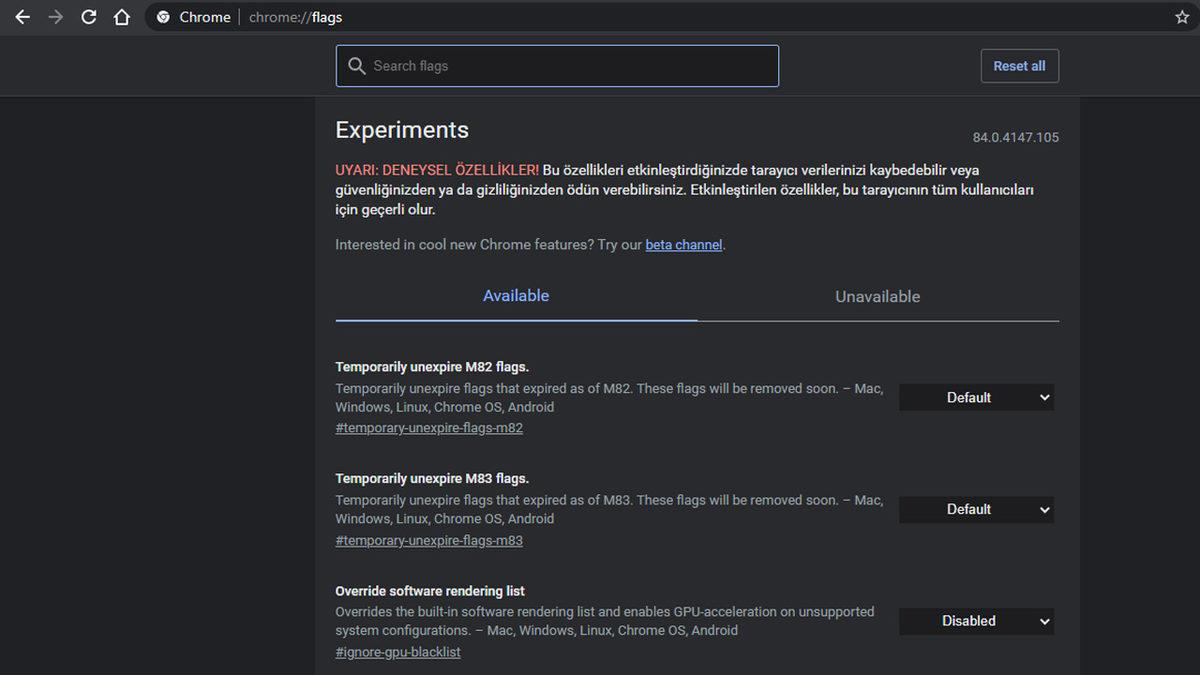
Task: Open the Disabled dropdown for software rendering override
Action: pyautogui.click(x=975, y=621)
